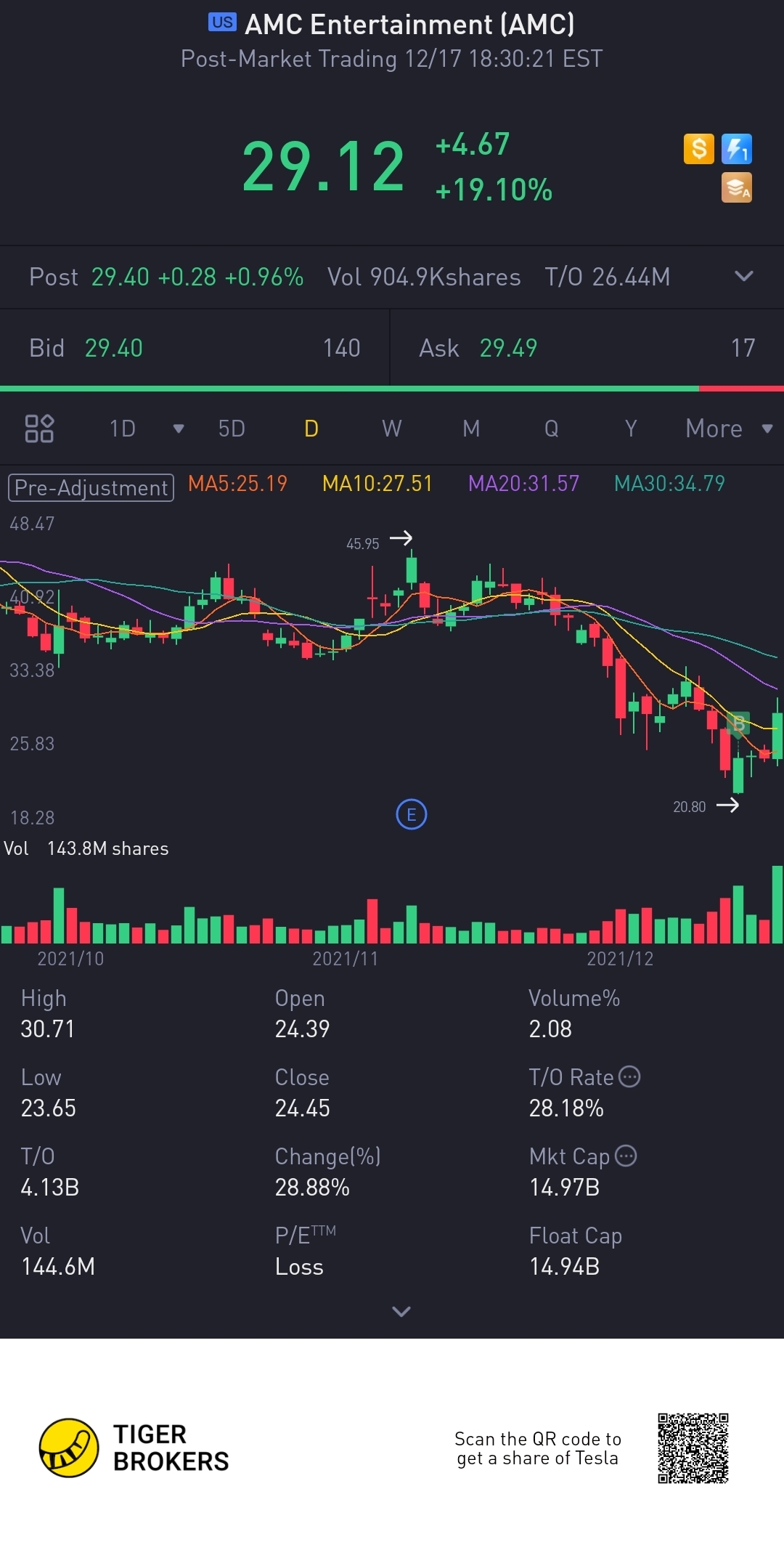
Task: Switch to the Q quarterly tab
Action: (x=552, y=429)
